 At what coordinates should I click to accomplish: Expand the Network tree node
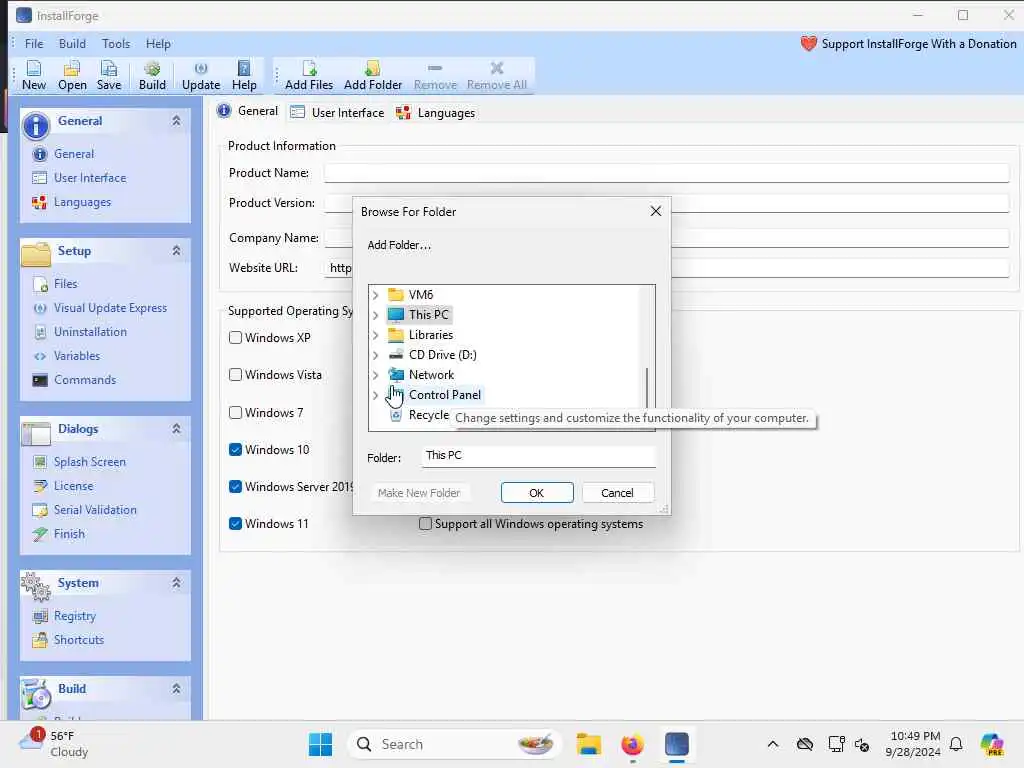click(x=376, y=376)
